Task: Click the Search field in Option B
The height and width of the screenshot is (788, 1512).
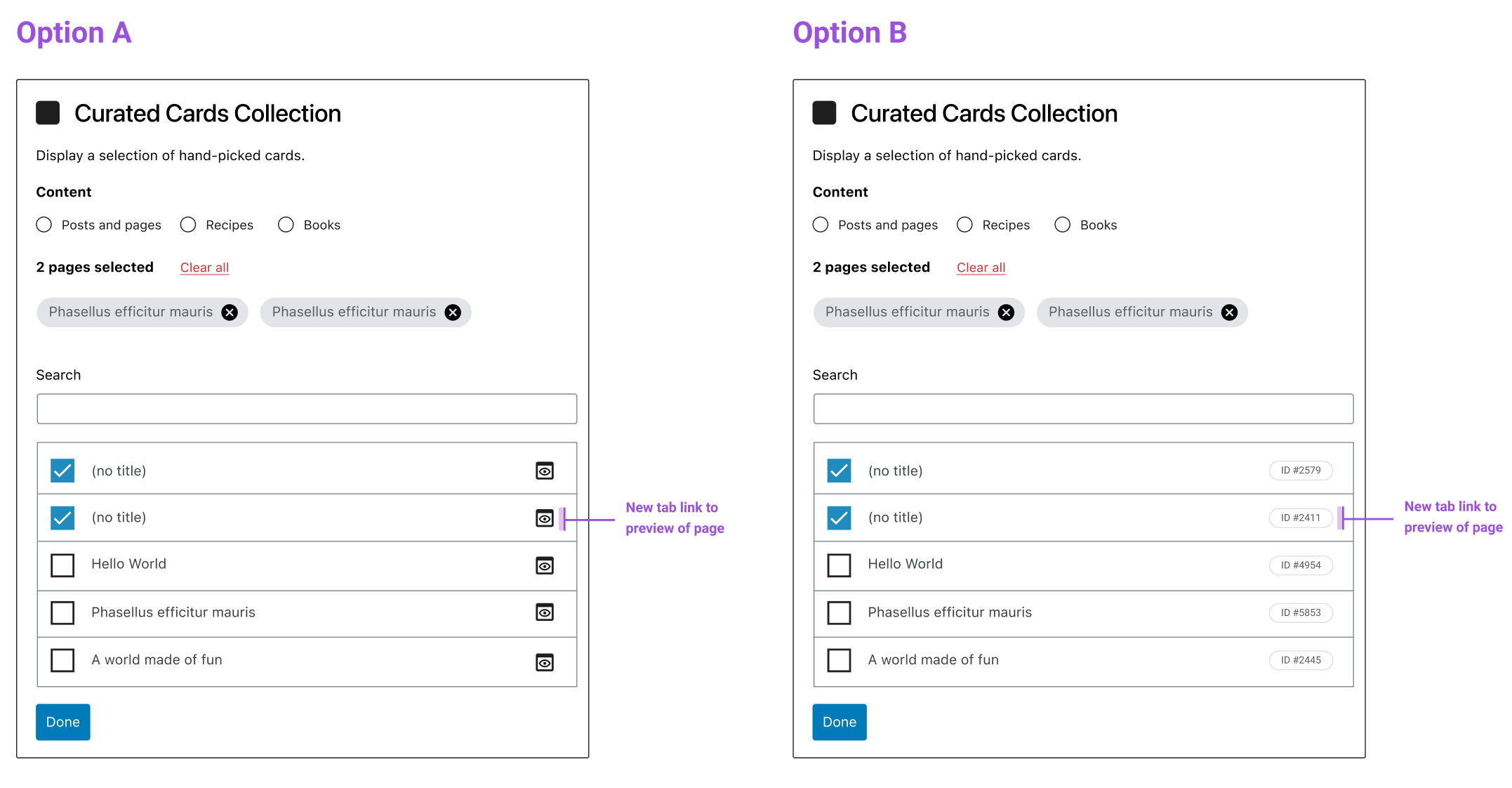Action: coord(1083,408)
